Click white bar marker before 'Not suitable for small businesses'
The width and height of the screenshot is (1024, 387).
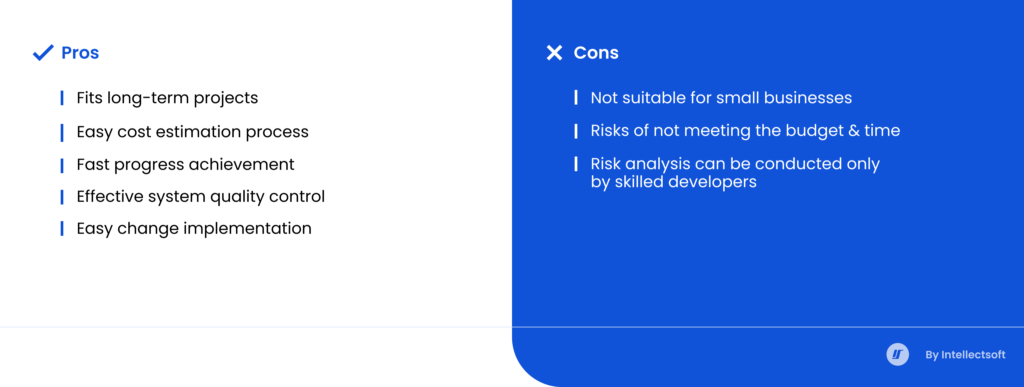(576, 98)
